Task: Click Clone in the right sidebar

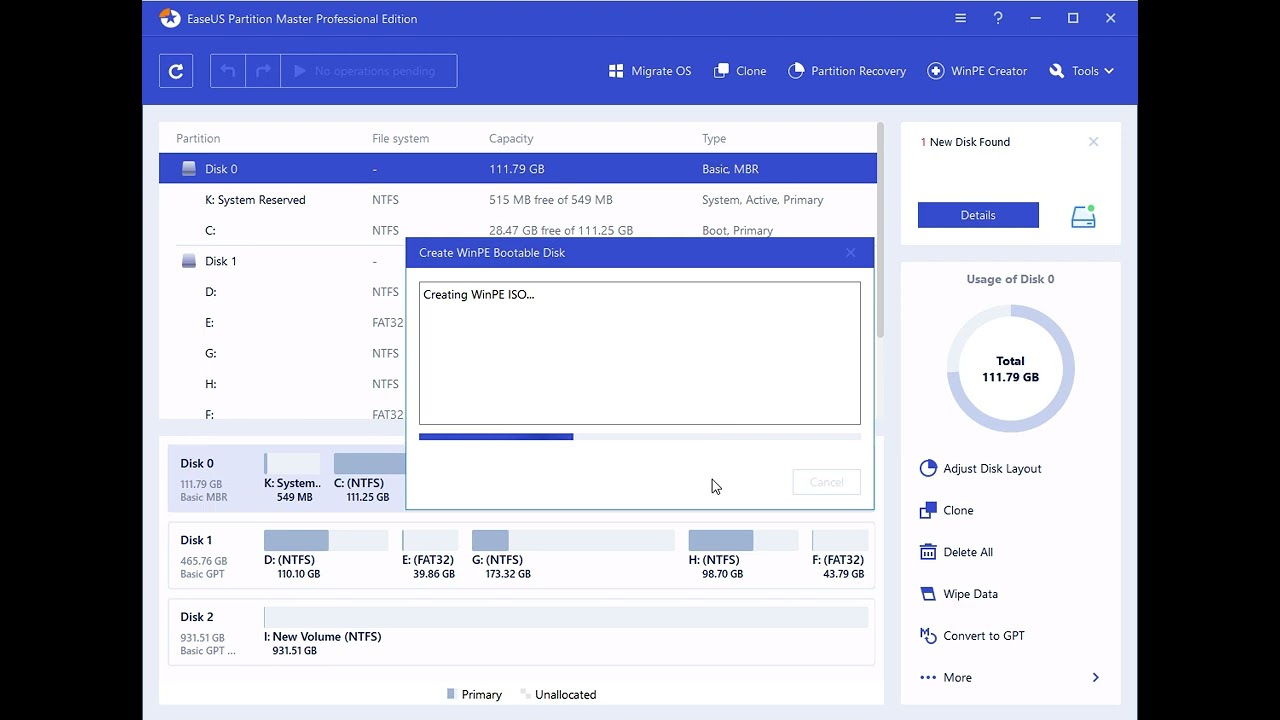Action: click(946, 510)
